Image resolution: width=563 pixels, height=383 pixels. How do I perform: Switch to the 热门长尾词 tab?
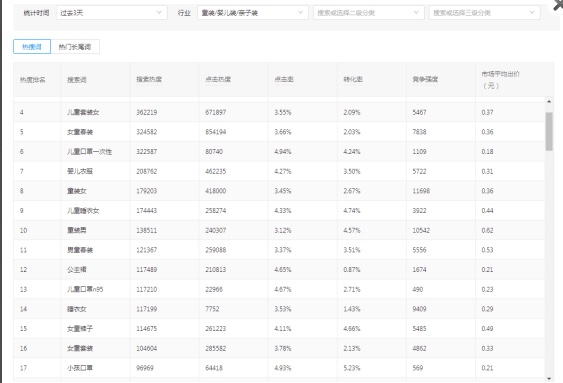tap(75, 47)
